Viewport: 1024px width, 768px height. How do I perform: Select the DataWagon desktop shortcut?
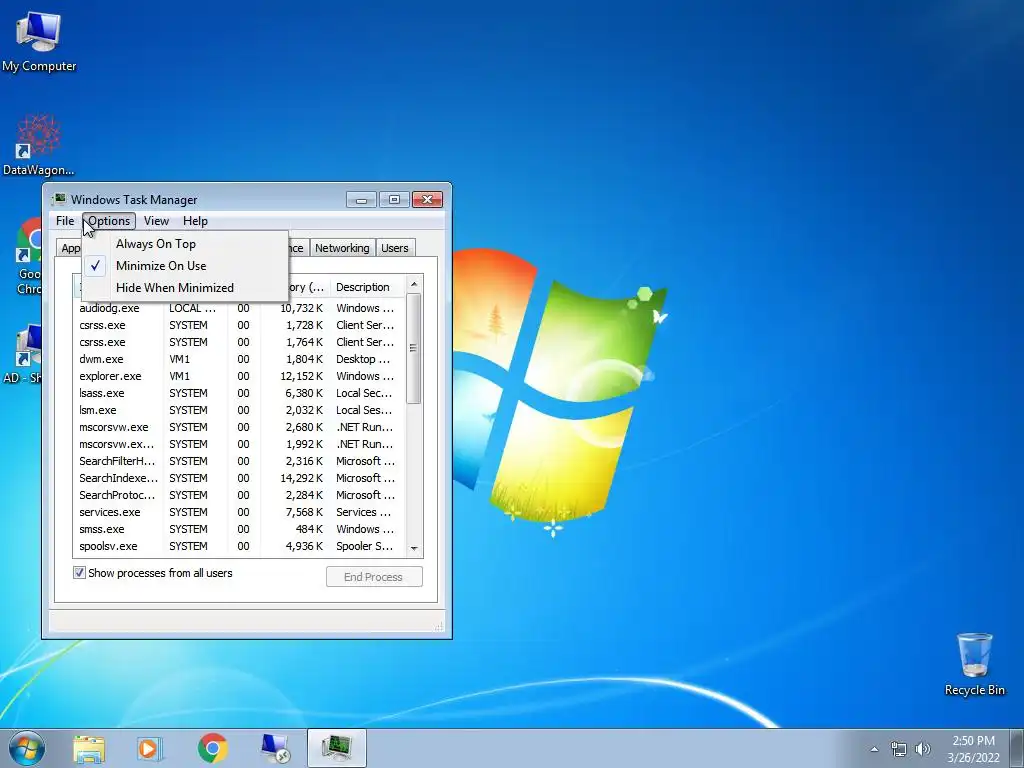pyautogui.click(x=39, y=145)
